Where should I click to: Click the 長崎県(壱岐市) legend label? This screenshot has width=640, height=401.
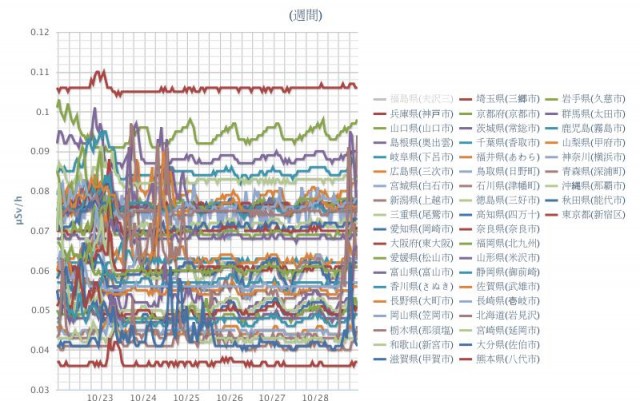(508, 301)
